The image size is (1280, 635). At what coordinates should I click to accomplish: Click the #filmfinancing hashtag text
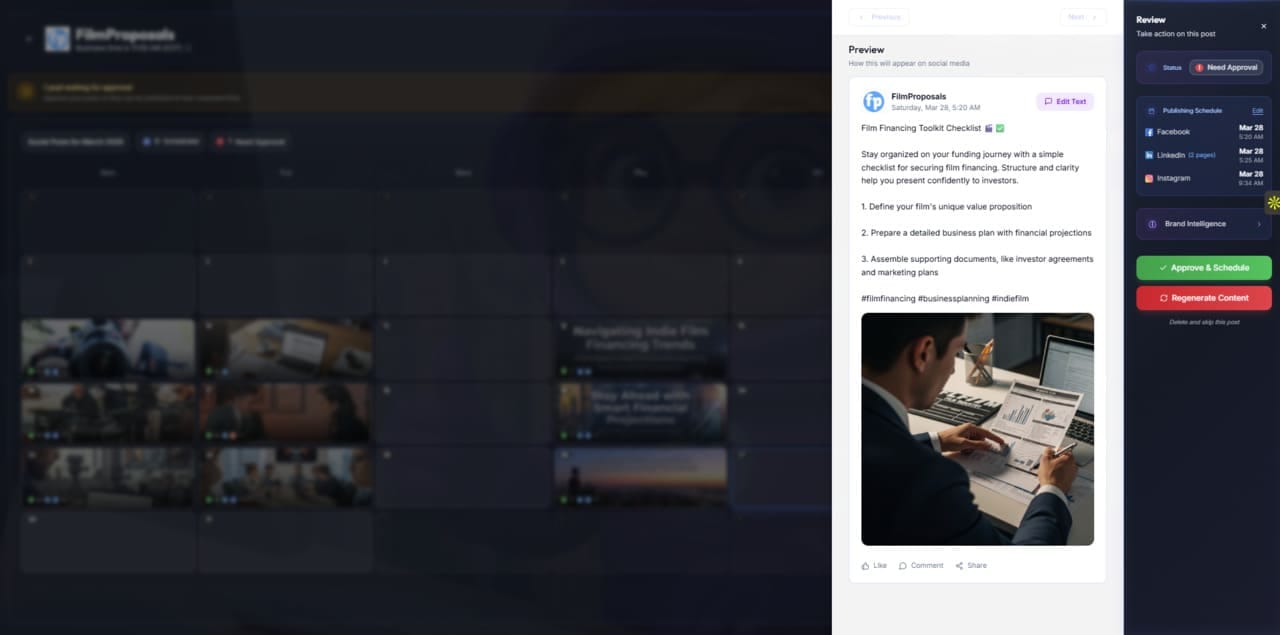point(887,298)
